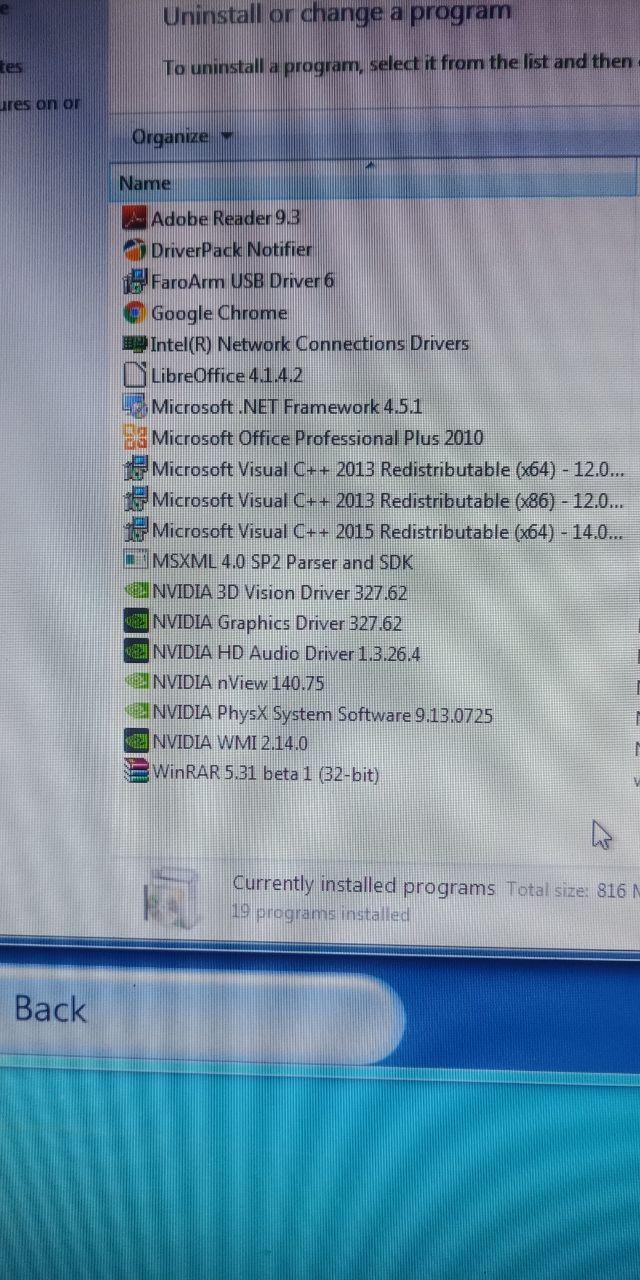Click the LibreOffice 4.1.4.2 document icon

click(x=134, y=375)
